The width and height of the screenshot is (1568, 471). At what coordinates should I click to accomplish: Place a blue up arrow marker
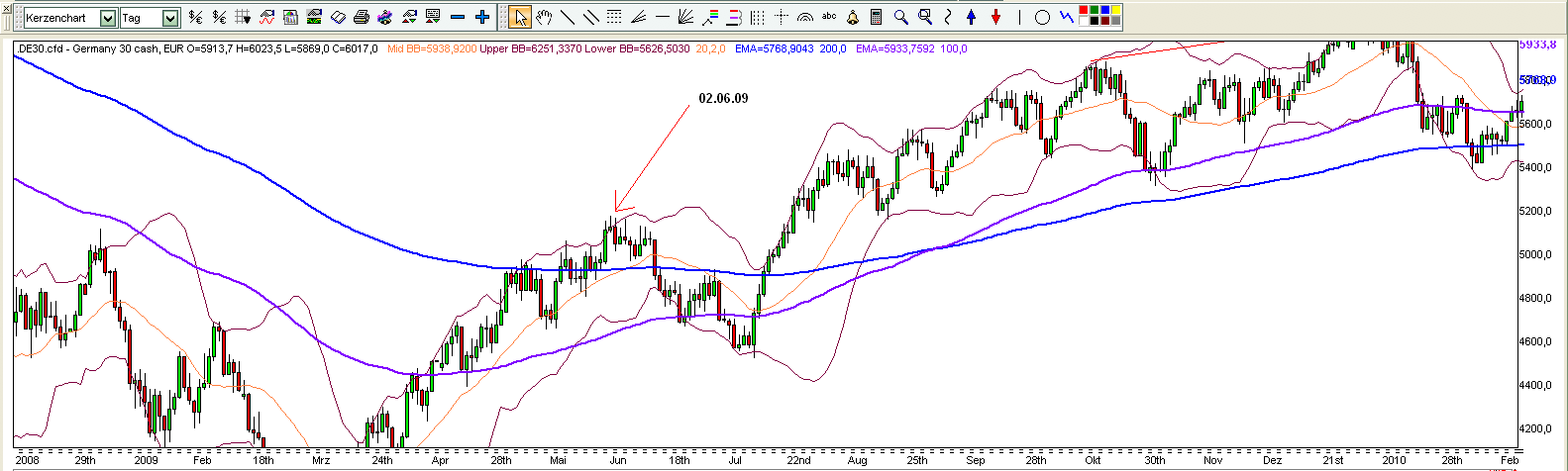971,17
